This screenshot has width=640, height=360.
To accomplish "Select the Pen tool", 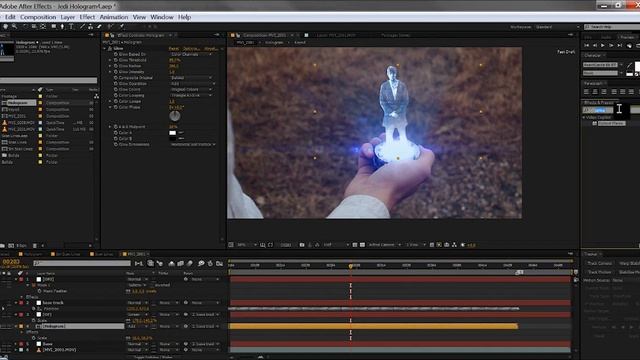I will coord(62,27).
